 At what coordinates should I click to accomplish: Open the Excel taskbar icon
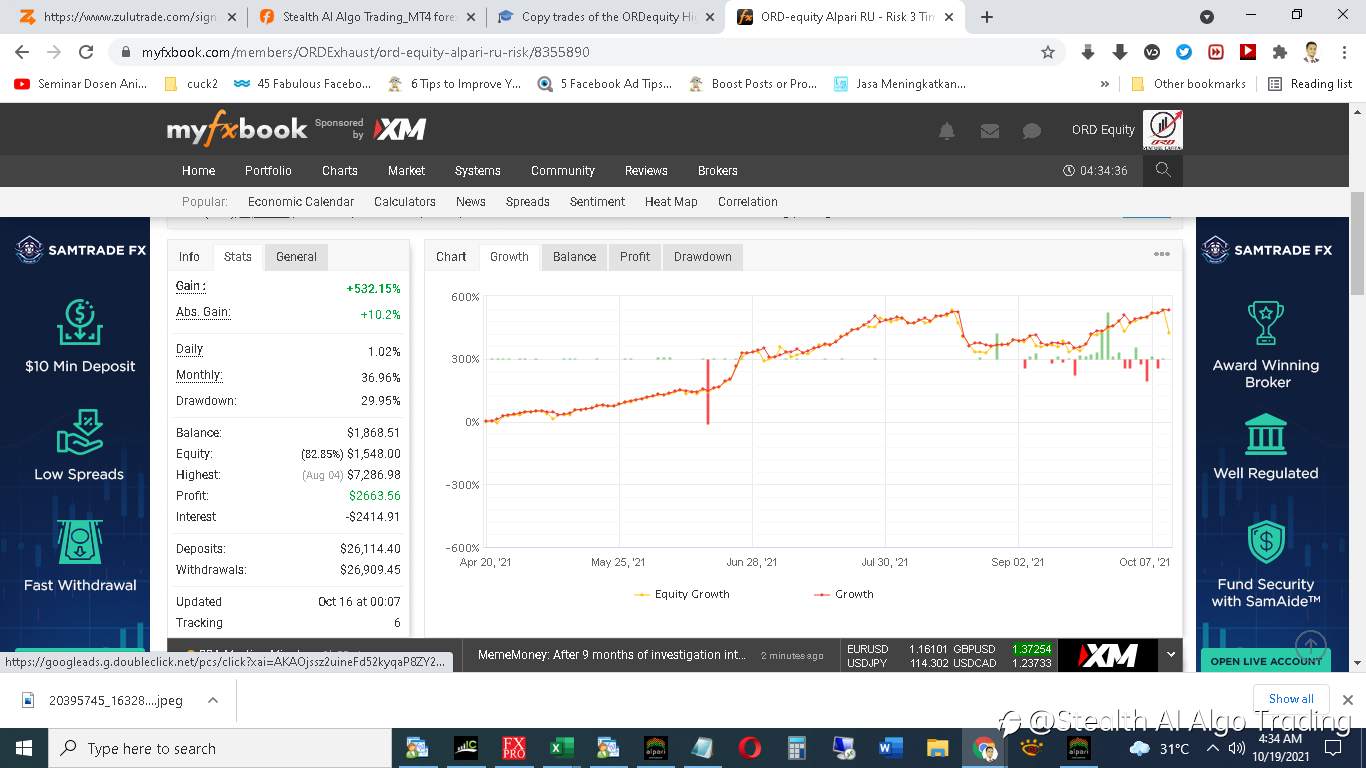(x=561, y=748)
